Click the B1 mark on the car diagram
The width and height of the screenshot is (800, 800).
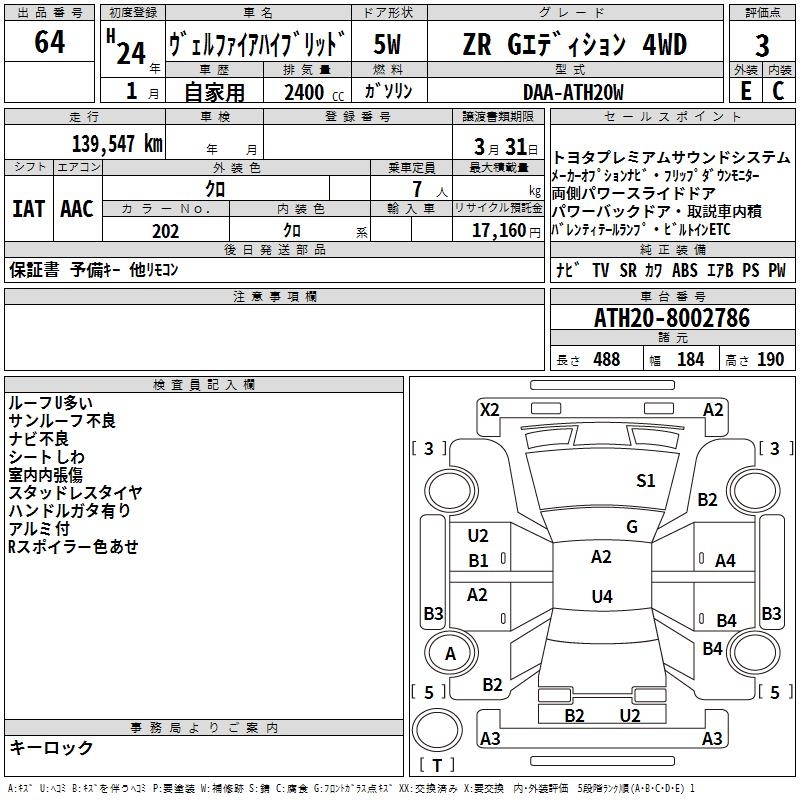(478, 561)
